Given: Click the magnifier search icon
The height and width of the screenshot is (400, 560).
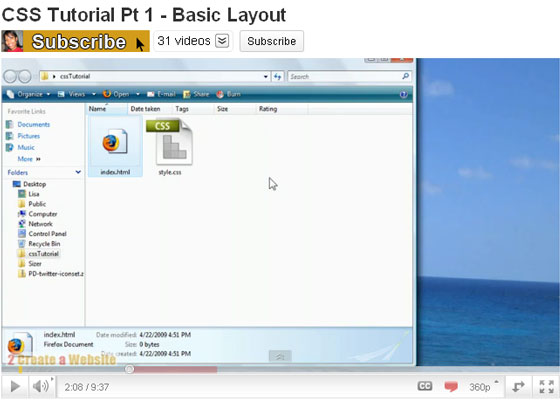Looking at the screenshot, I should point(405,76).
